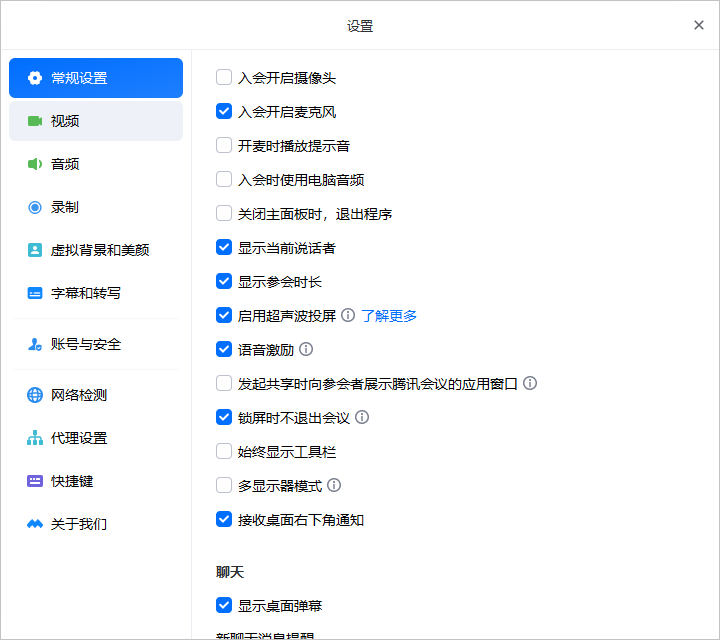Click the keyboard icon beside 快捷键
This screenshot has height=640, width=720.
[35, 481]
